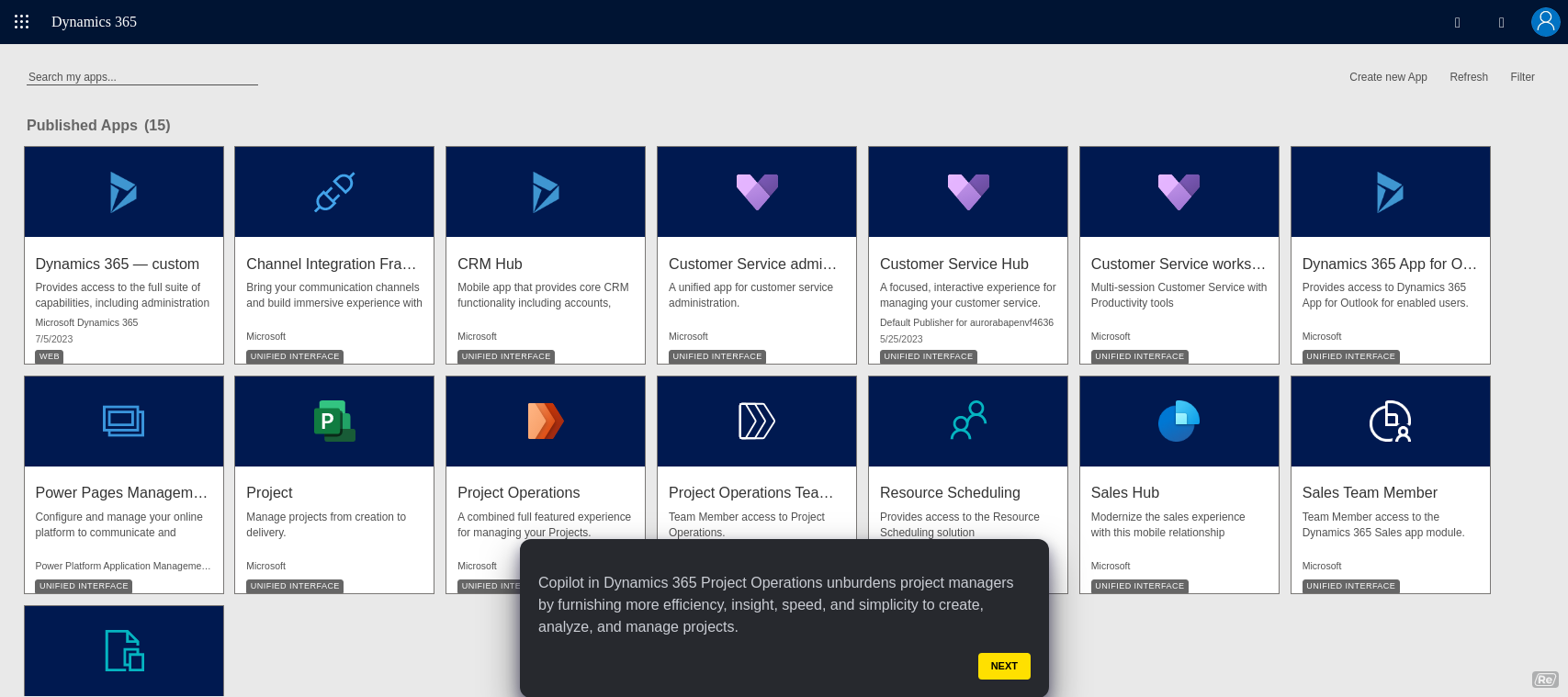Open the app launcher waffle menu
1568x697 pixels.
(x=21, y=21)
